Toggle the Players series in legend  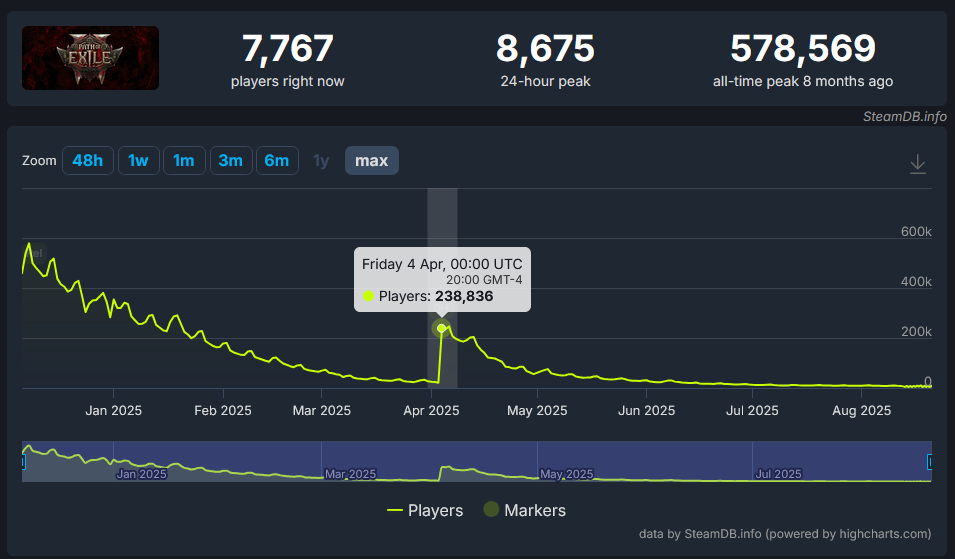425,510
